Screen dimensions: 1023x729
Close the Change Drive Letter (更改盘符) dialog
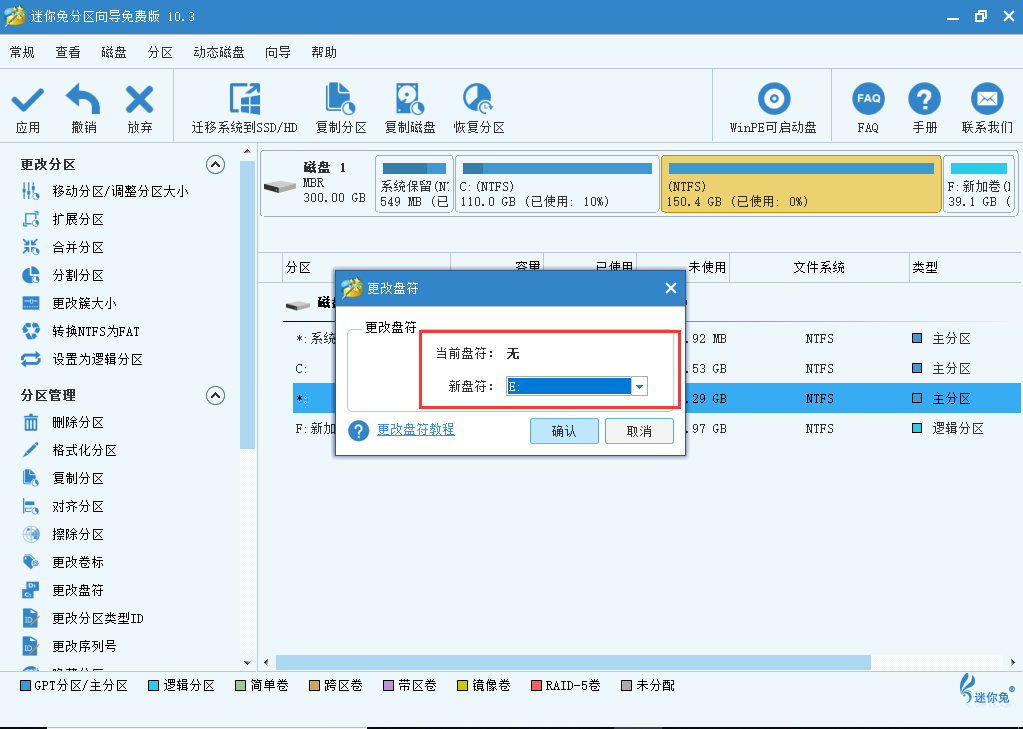point(671,288)
